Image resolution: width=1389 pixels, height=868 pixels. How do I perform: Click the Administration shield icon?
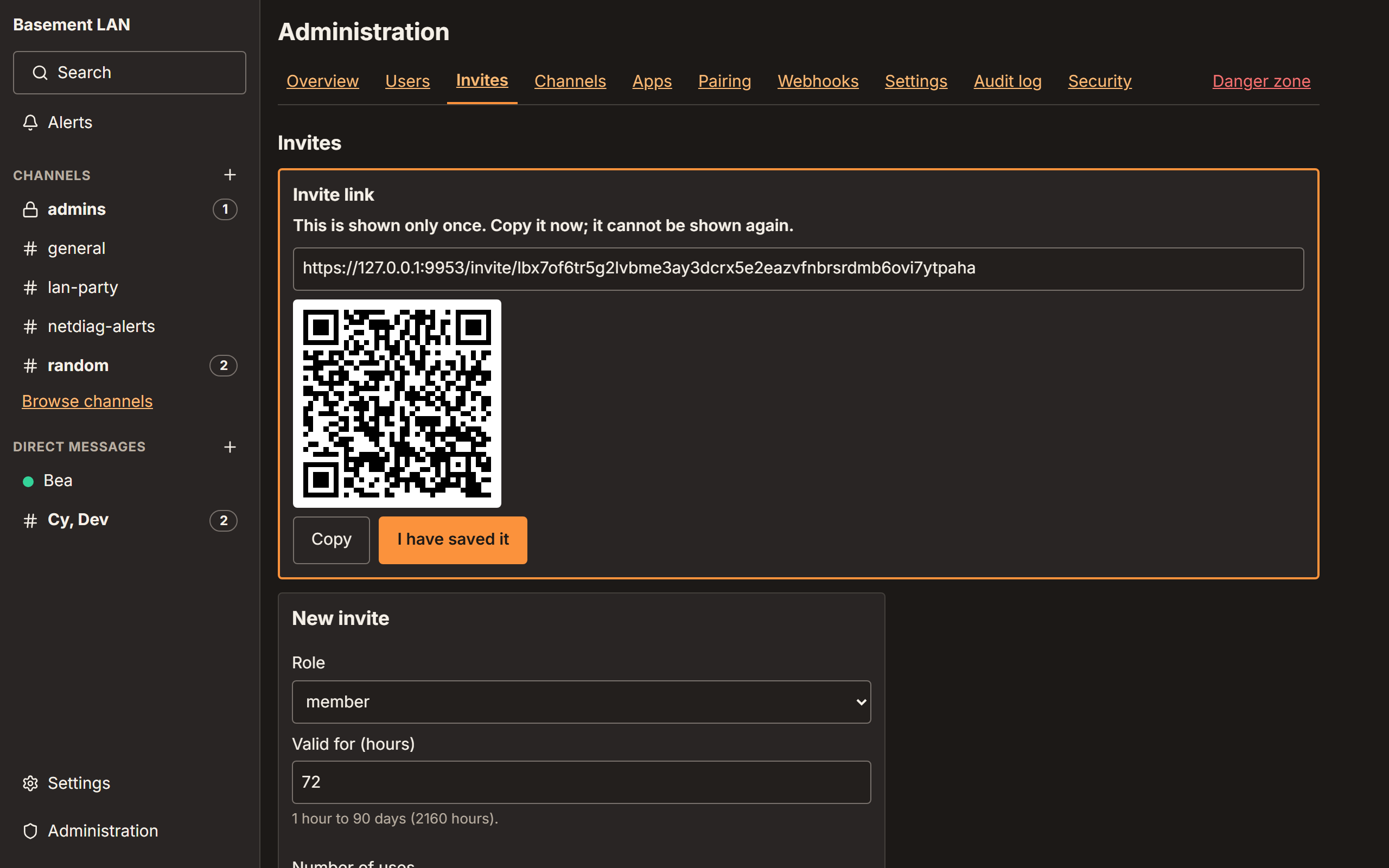click(30, 831)
